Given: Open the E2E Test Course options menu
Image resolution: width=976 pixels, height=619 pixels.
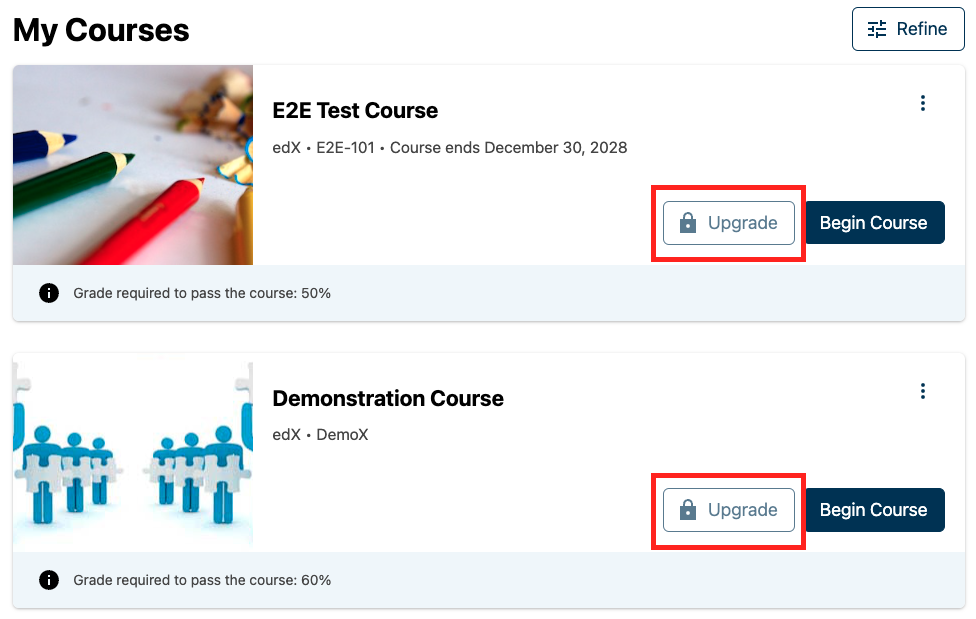Looking at the screenshot, I should click(x=922, y=103).
